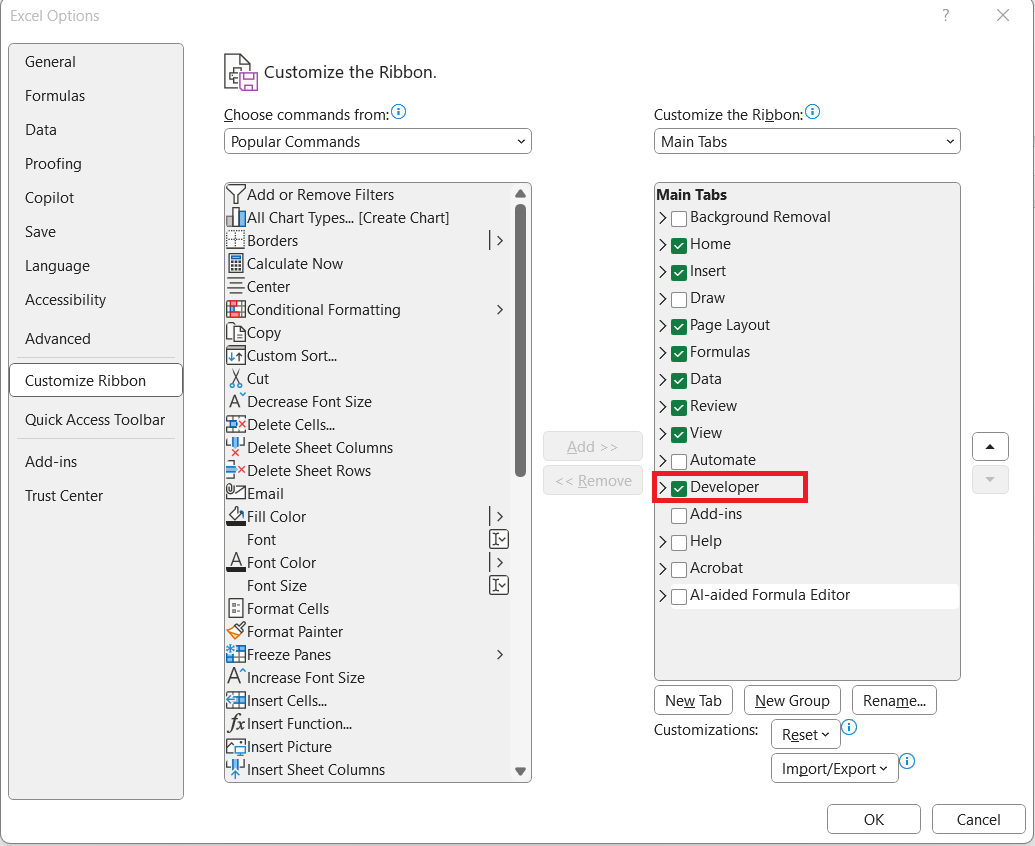Toggle the Developer tab checkbox
The width and height of the screenshot is (1035, 846).
coord(679,488)
